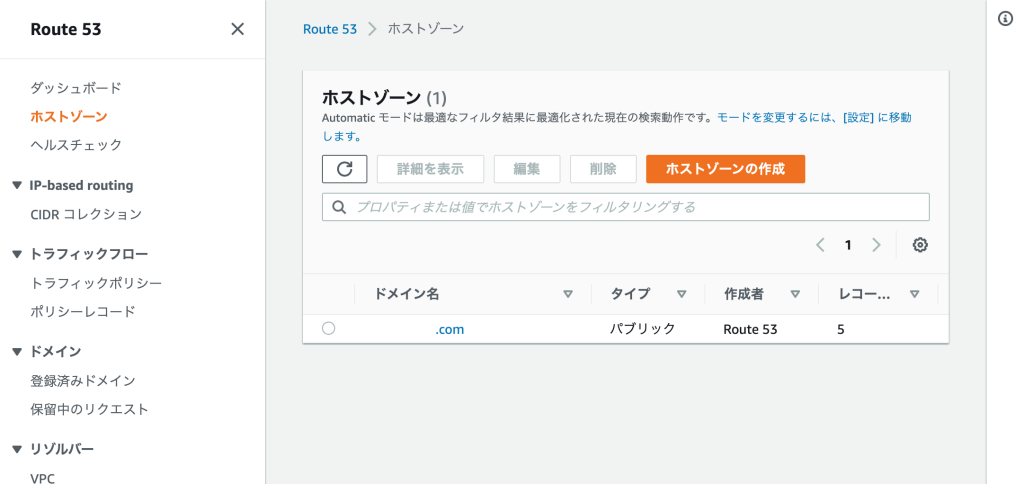Sort by 作成者 column arrow
The height and width of the screenshot is (484, 1024).
point(795,295)
